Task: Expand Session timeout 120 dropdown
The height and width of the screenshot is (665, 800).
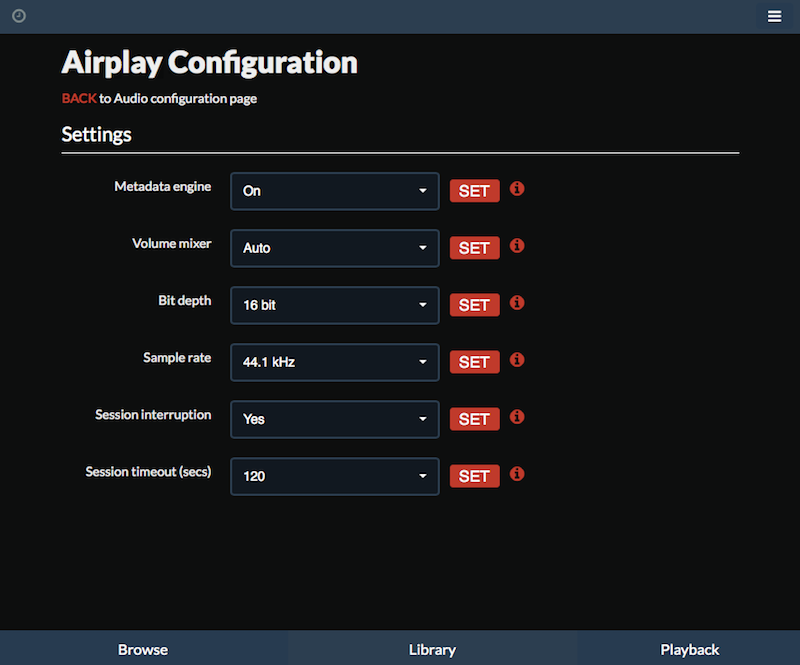Action: click(335, 477)
